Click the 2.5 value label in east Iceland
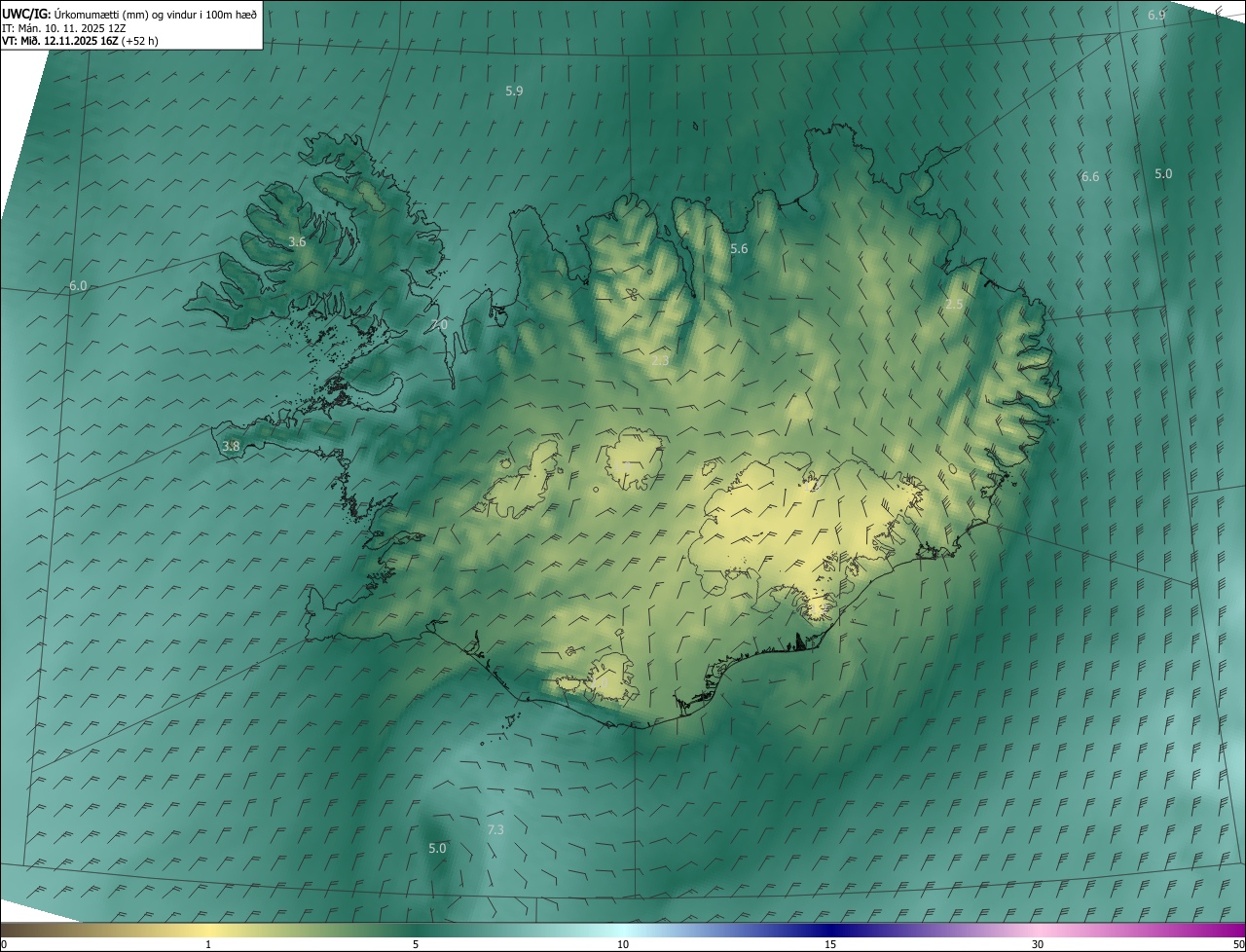This screenshot has height=952, width=1246. pos(954,304)
